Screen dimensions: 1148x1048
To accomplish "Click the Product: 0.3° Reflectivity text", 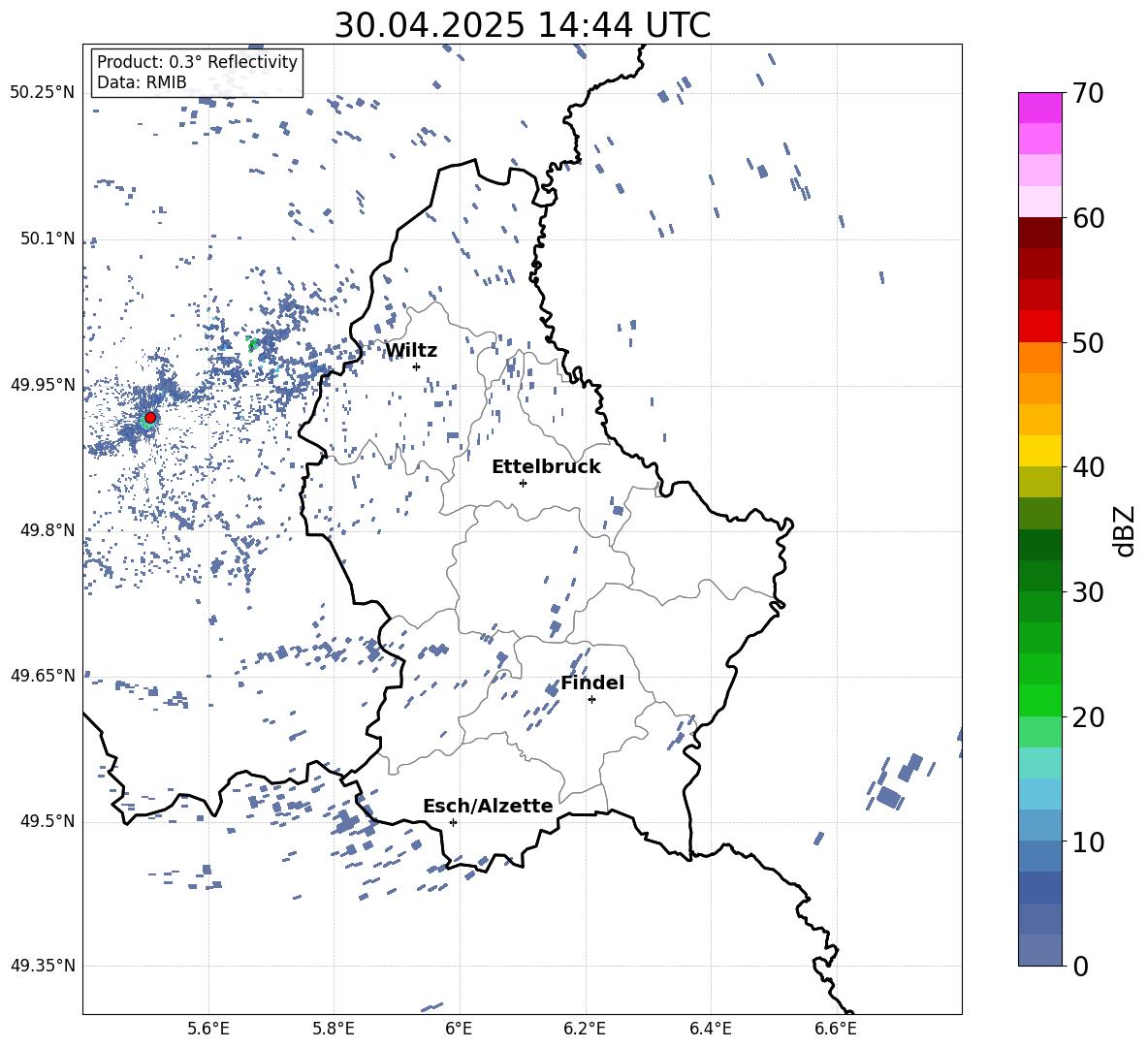I will 197,62.
